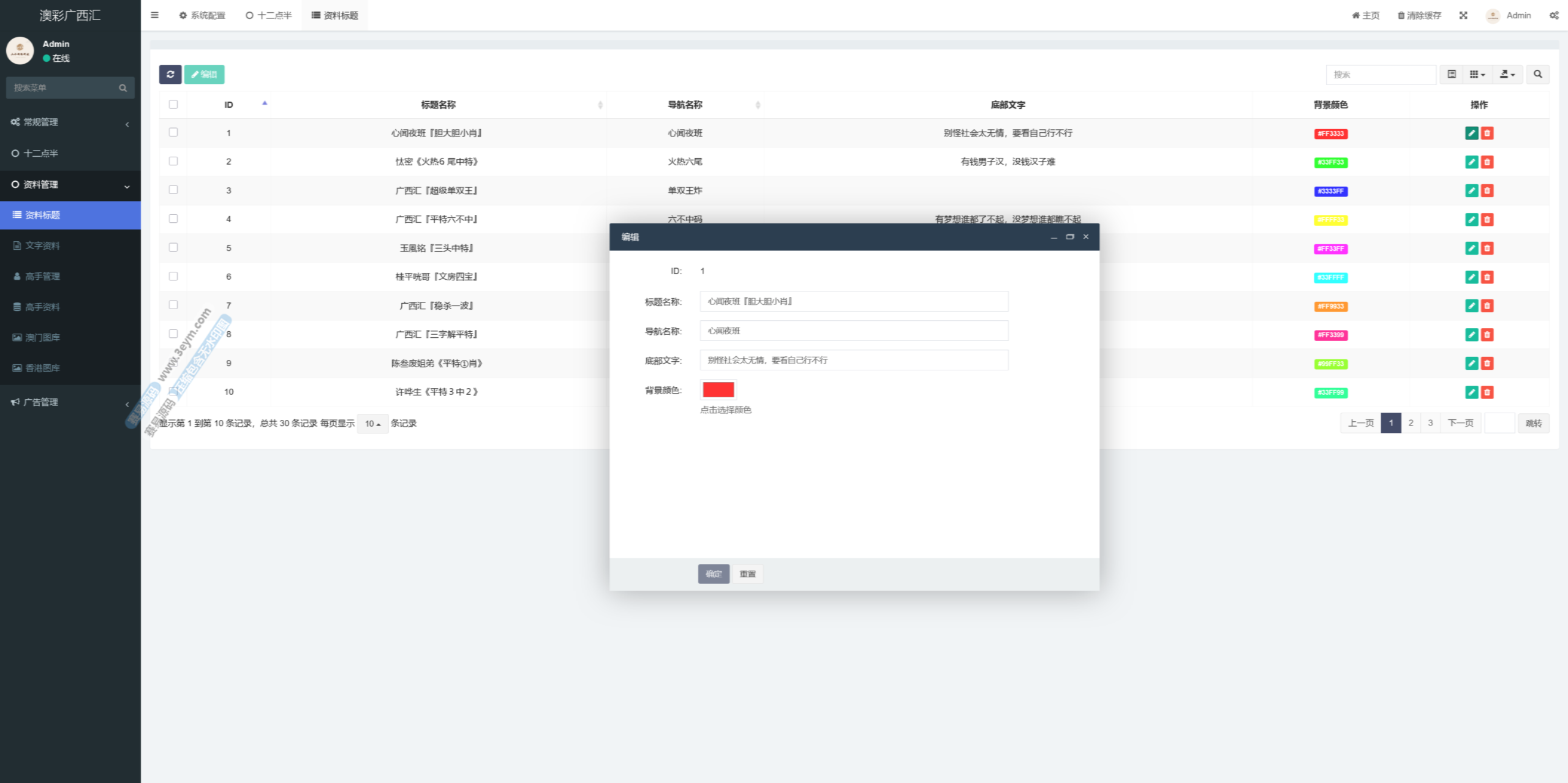The image size is (1568, 783).
Task: Open the settings gears icon at top right
Action: tap(1554, 15)
